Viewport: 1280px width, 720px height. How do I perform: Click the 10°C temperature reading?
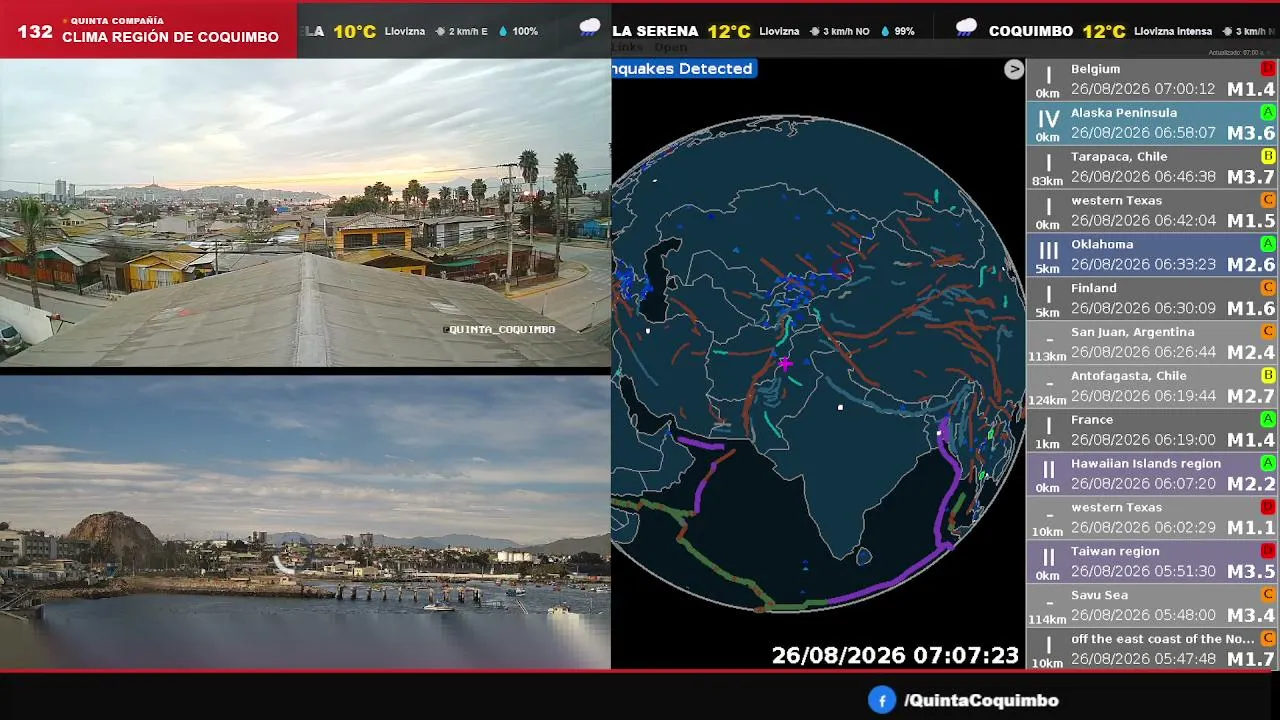coord(355,31)
